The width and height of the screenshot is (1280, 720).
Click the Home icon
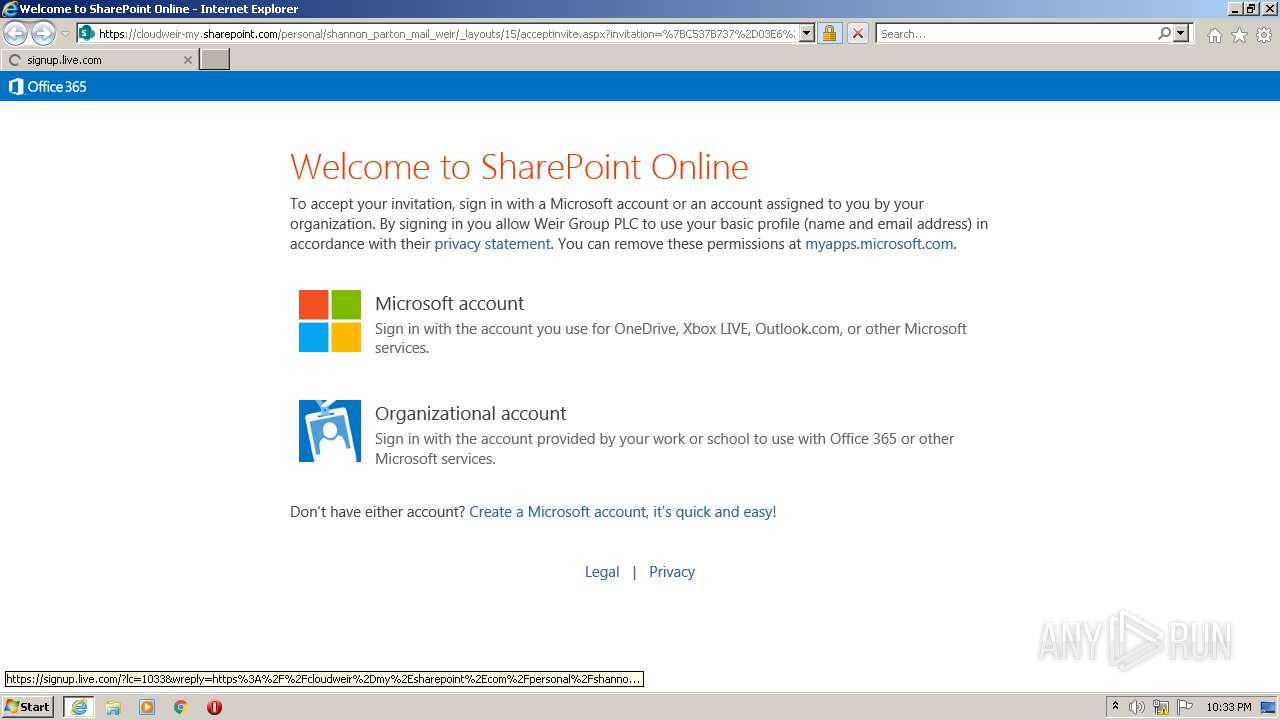[x=1214, y=35]
